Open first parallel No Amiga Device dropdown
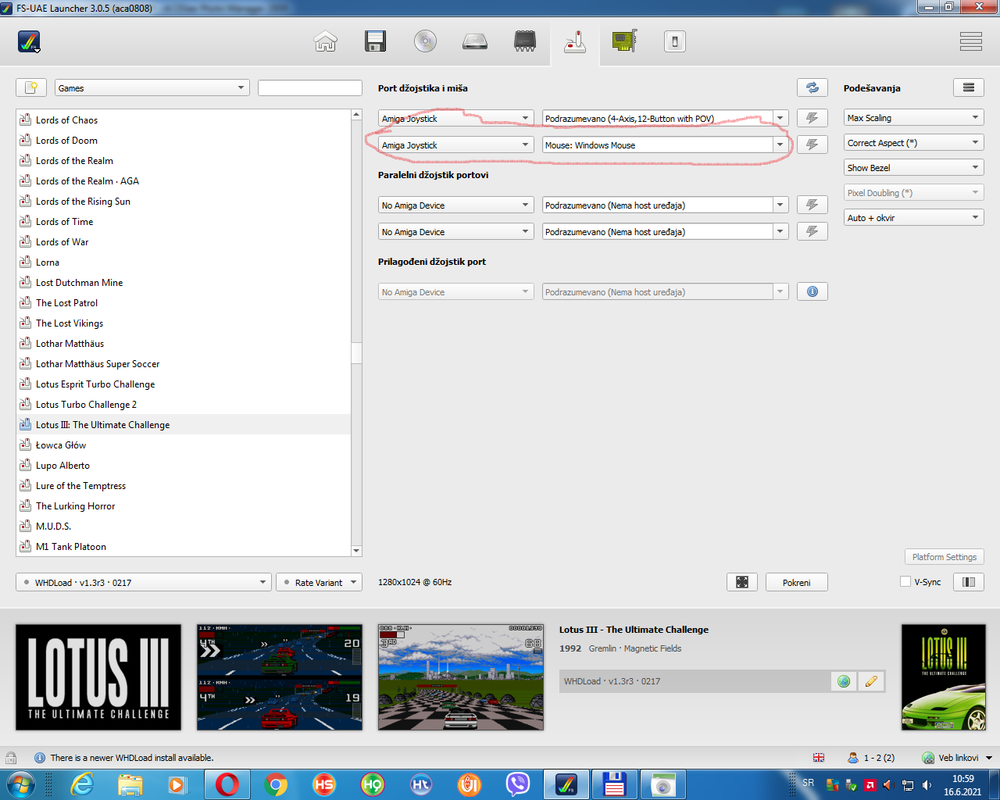The image size is (1000, 800). click(x=455, y=205)
